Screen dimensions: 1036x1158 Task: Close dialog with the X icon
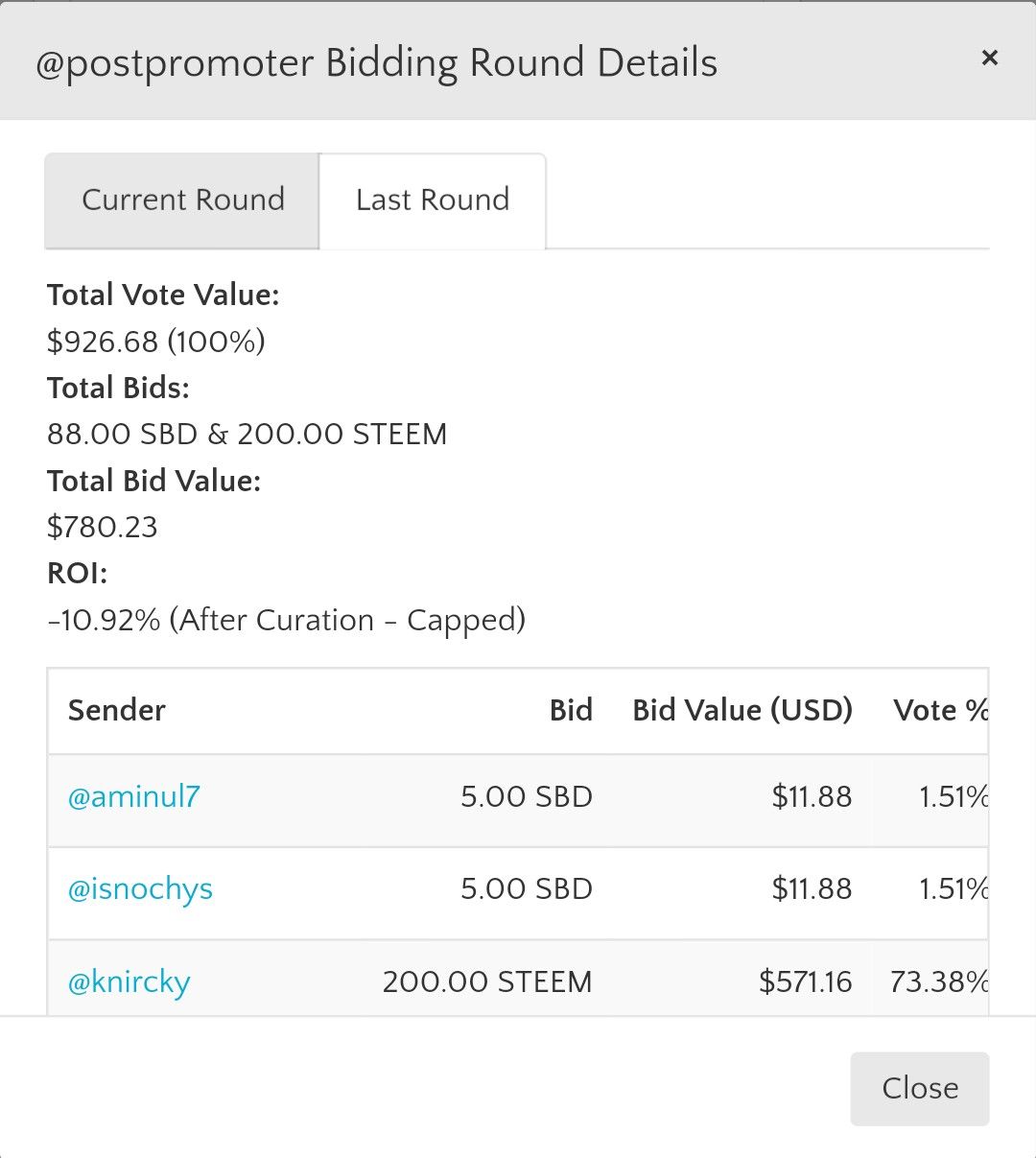989,59
